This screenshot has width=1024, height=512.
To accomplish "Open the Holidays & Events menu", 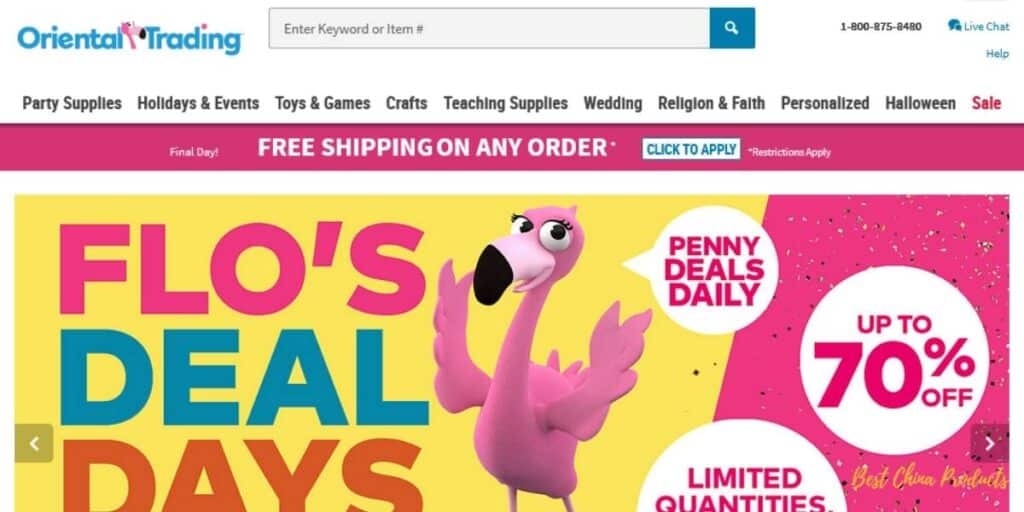I will point(198,103).
